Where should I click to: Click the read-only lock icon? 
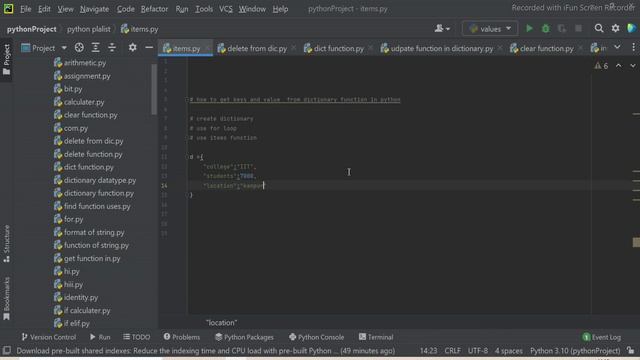click(x=631, y=350)
